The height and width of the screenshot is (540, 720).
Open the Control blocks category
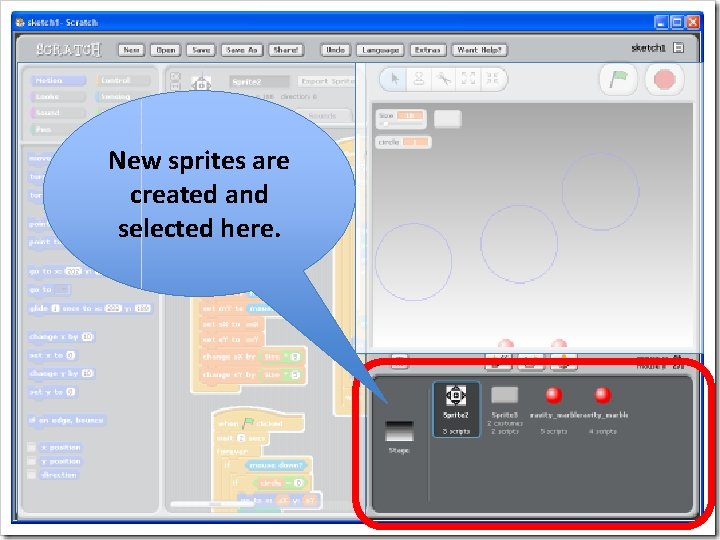(123, 81)
